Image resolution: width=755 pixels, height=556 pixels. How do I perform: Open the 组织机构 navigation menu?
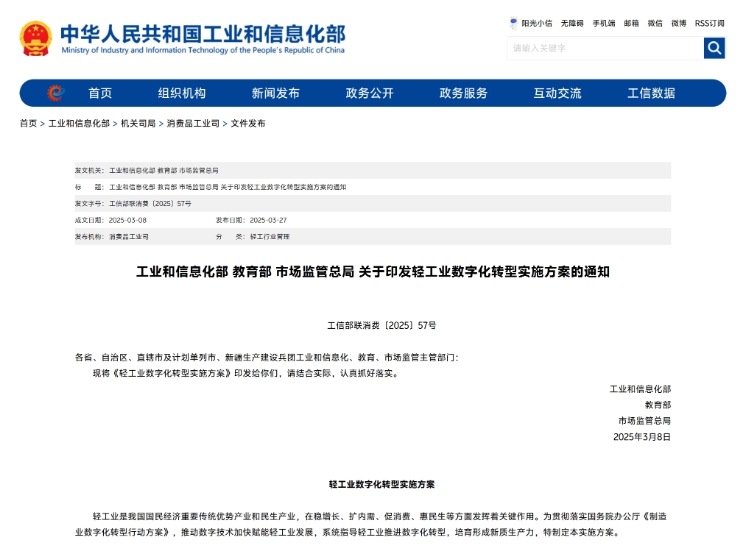coord(182,93)
